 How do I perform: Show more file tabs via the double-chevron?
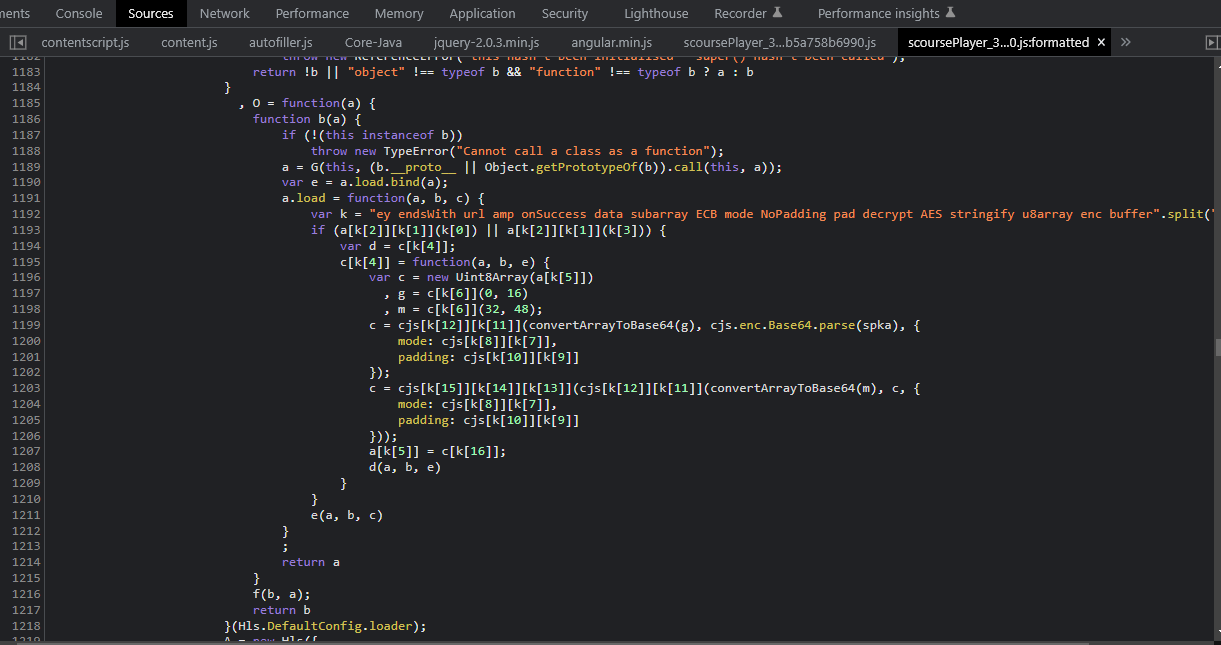[x=1126, y=42]
